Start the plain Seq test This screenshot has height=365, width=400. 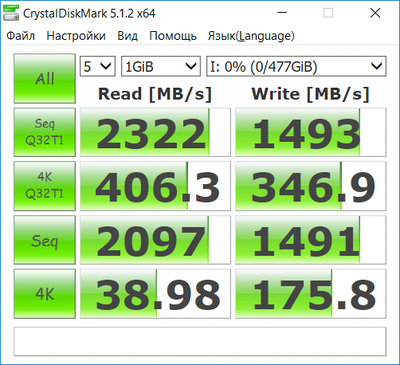click(x=45, y=240)
